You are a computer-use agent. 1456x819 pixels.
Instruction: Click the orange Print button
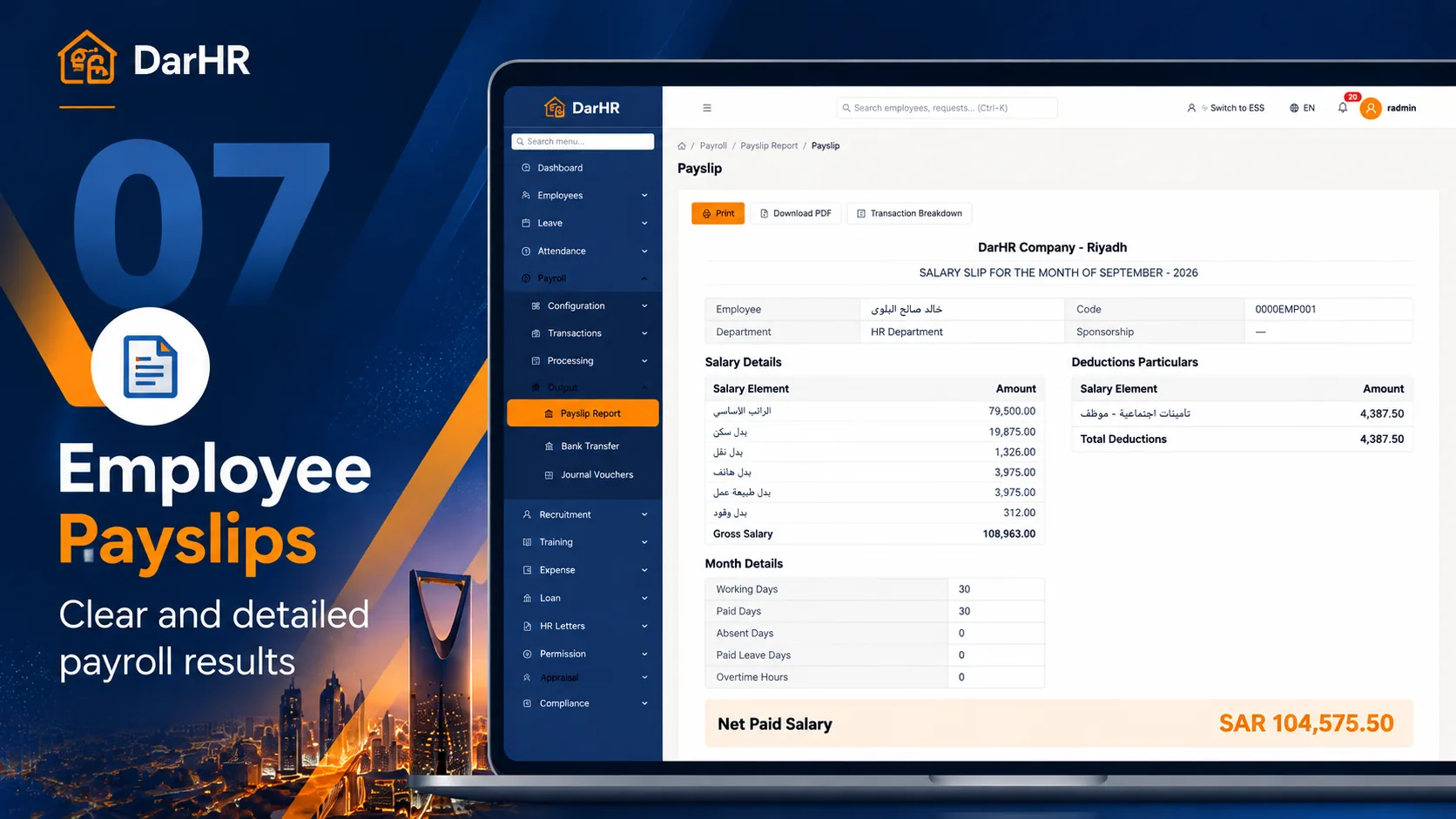click(x=718, y=213)
